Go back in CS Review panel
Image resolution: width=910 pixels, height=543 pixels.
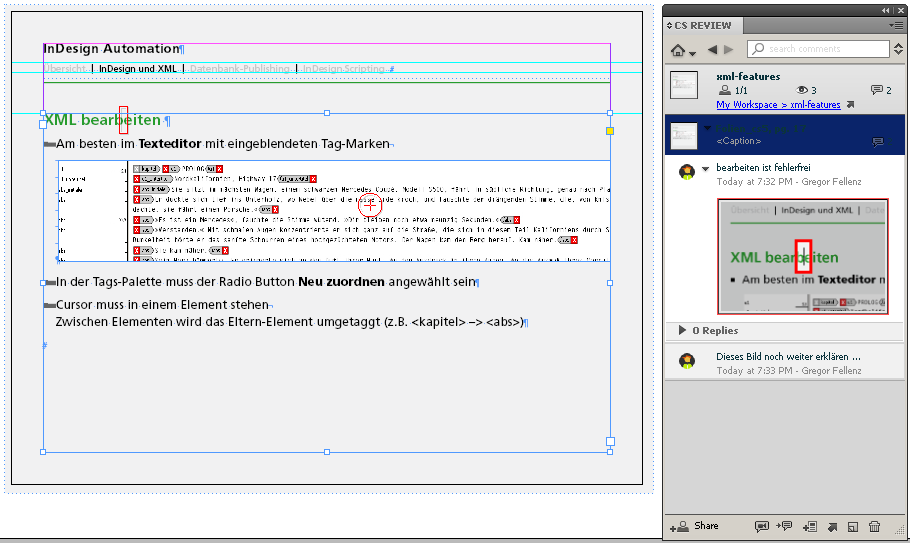(712, 50)
